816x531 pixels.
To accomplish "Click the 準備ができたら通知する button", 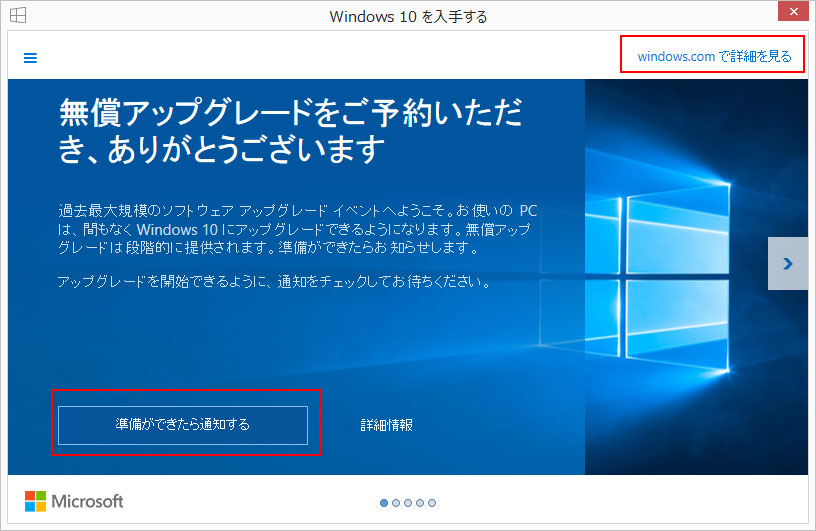I will (183, 425).
